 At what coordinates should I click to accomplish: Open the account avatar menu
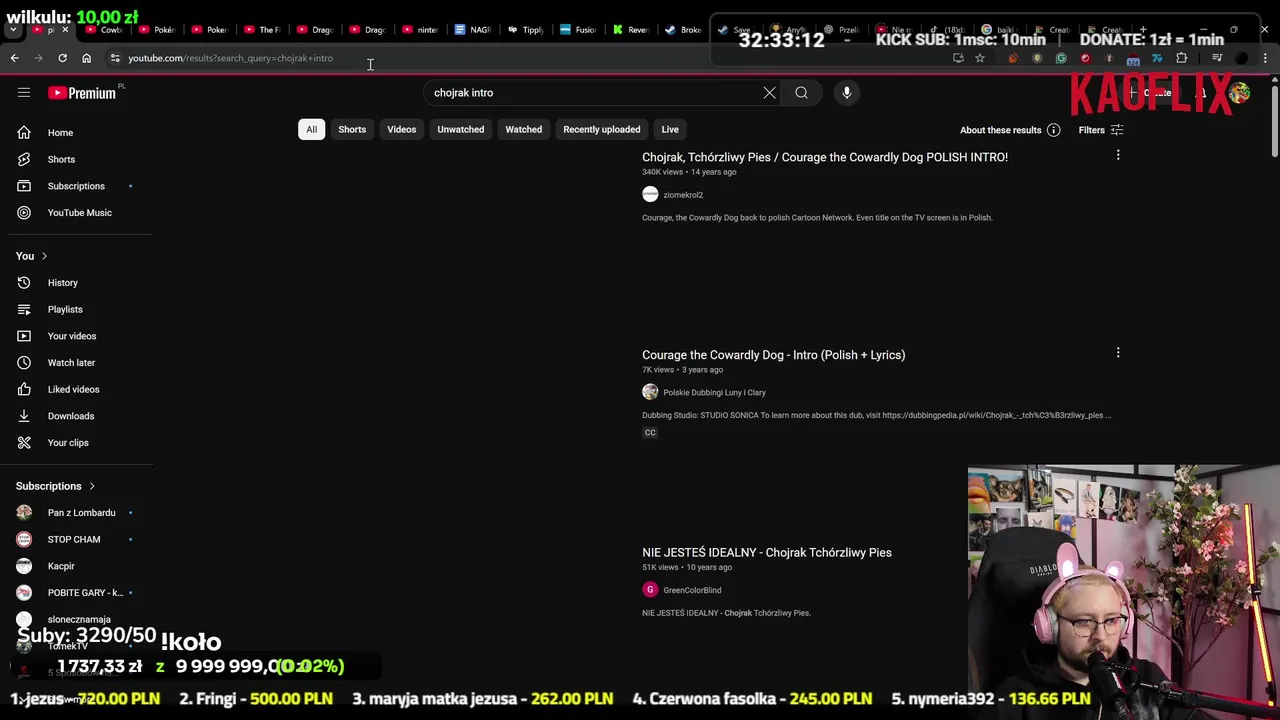coord(1240,93)
